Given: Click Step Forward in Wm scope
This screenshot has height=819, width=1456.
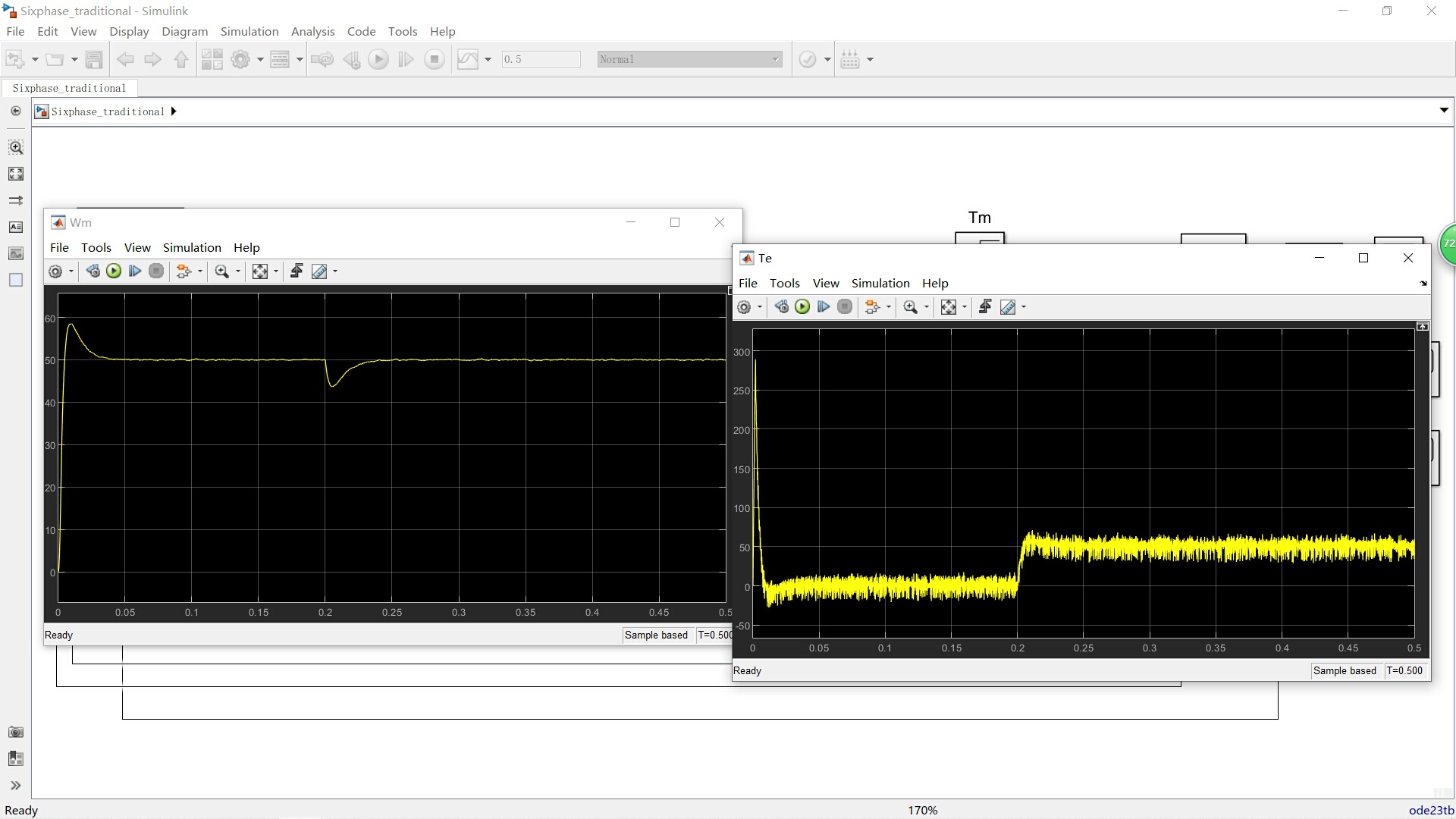Looking at the screenshot, I should [x=135, y=271].
